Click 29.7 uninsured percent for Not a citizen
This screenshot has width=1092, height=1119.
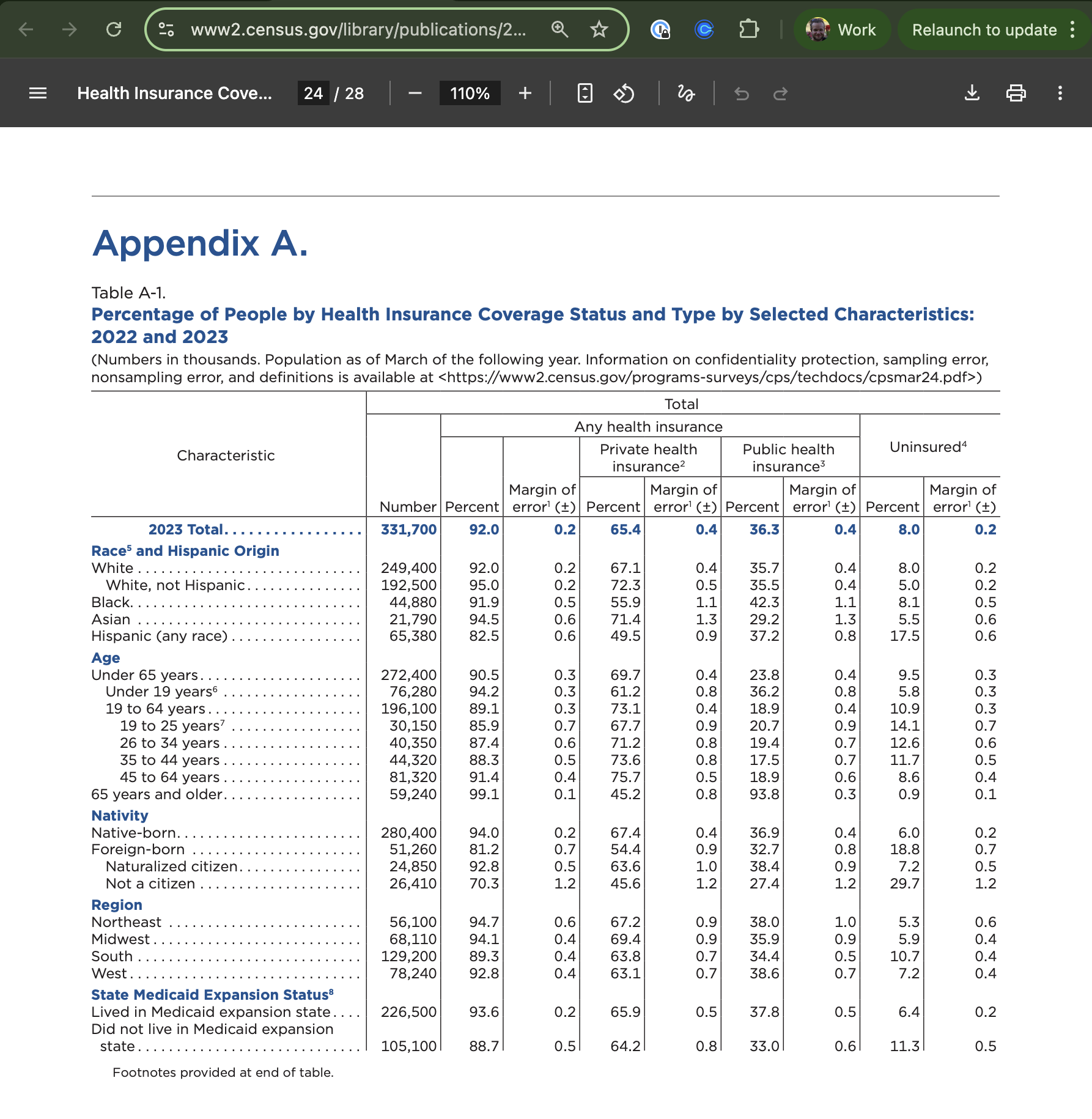click(905, 884)
